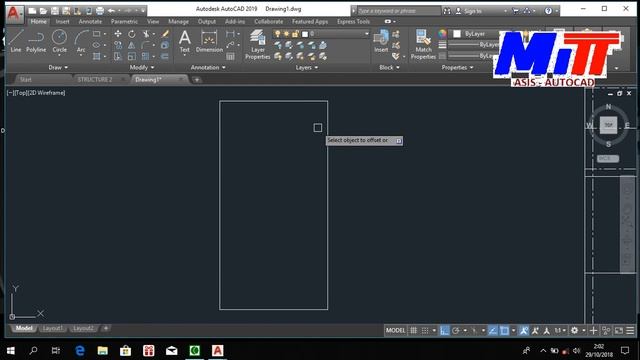Screen dimensions: 640x360
Task: Select the Line draw tool
Action: point(16,41)
